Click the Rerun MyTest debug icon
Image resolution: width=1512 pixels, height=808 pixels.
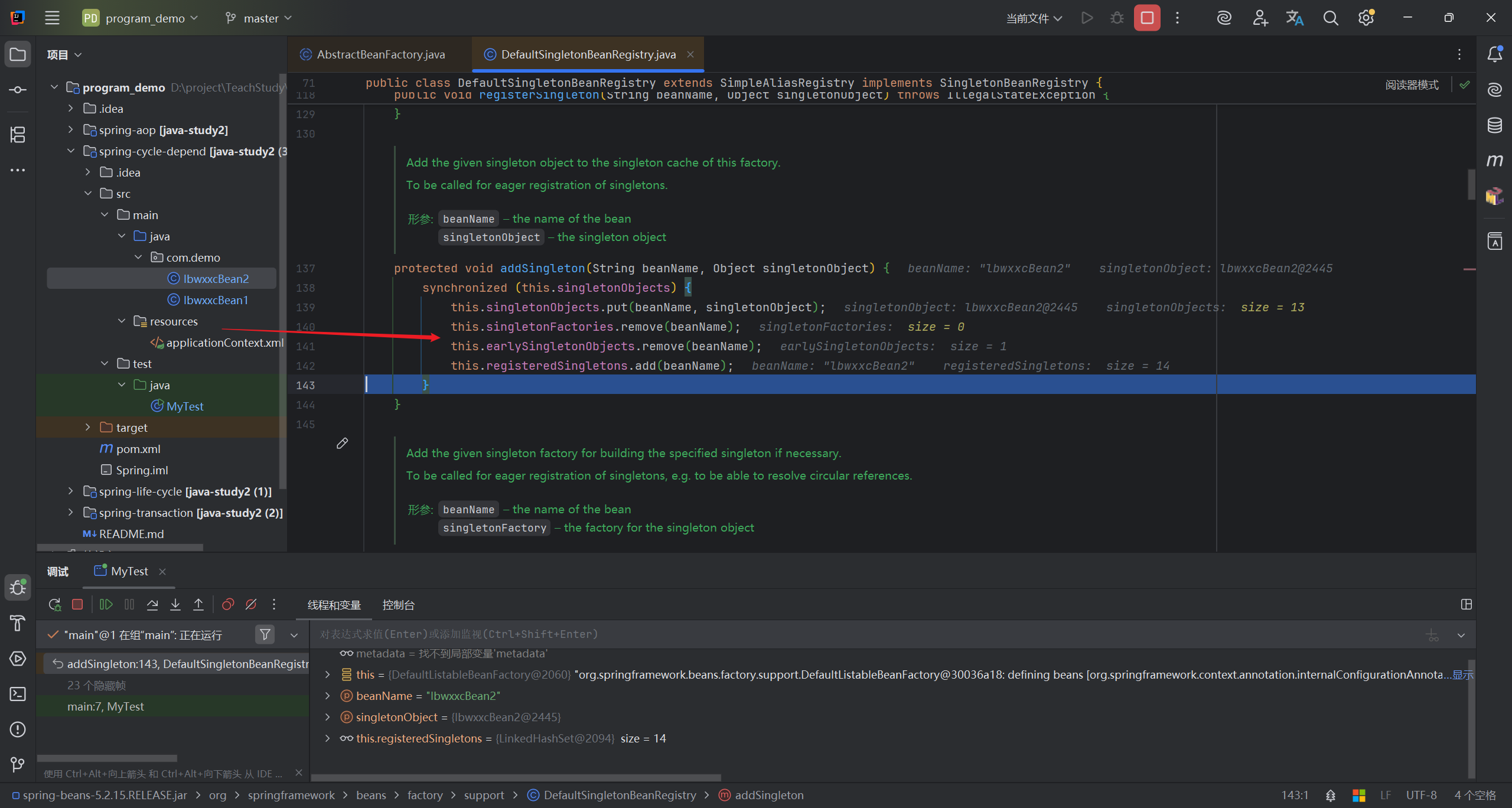[x=54, y=604]
